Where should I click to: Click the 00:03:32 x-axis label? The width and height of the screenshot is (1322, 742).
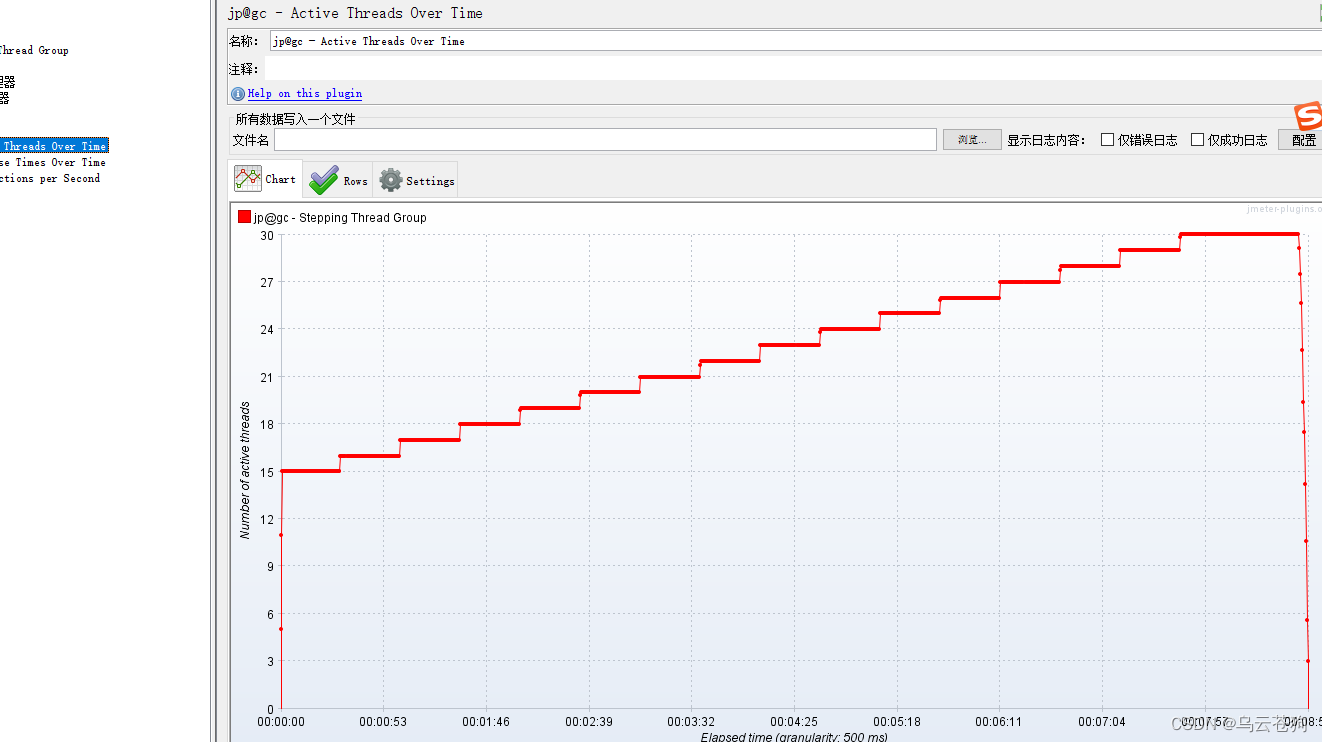coord(691,721)
